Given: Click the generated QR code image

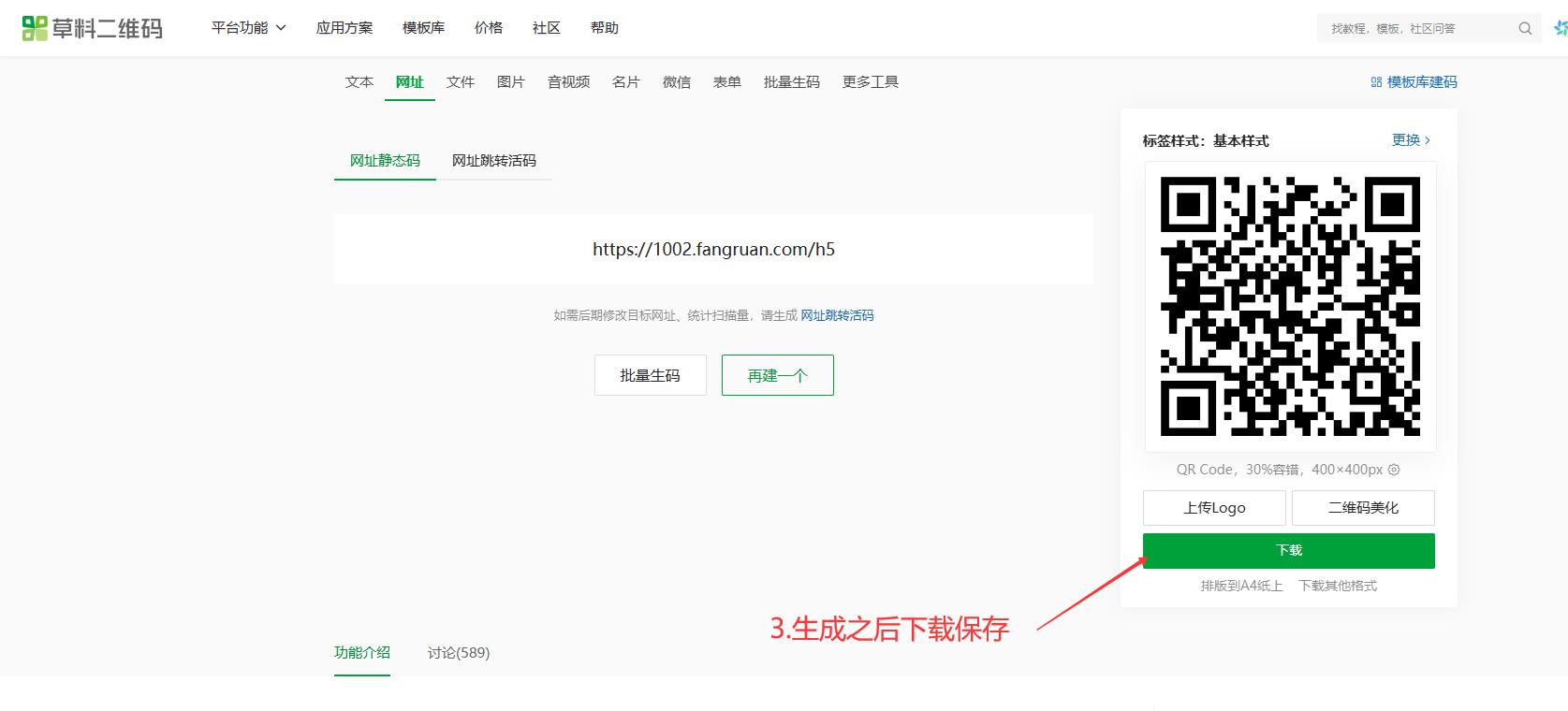Looking at the screenshot, I should click(x=1290, y=307).
